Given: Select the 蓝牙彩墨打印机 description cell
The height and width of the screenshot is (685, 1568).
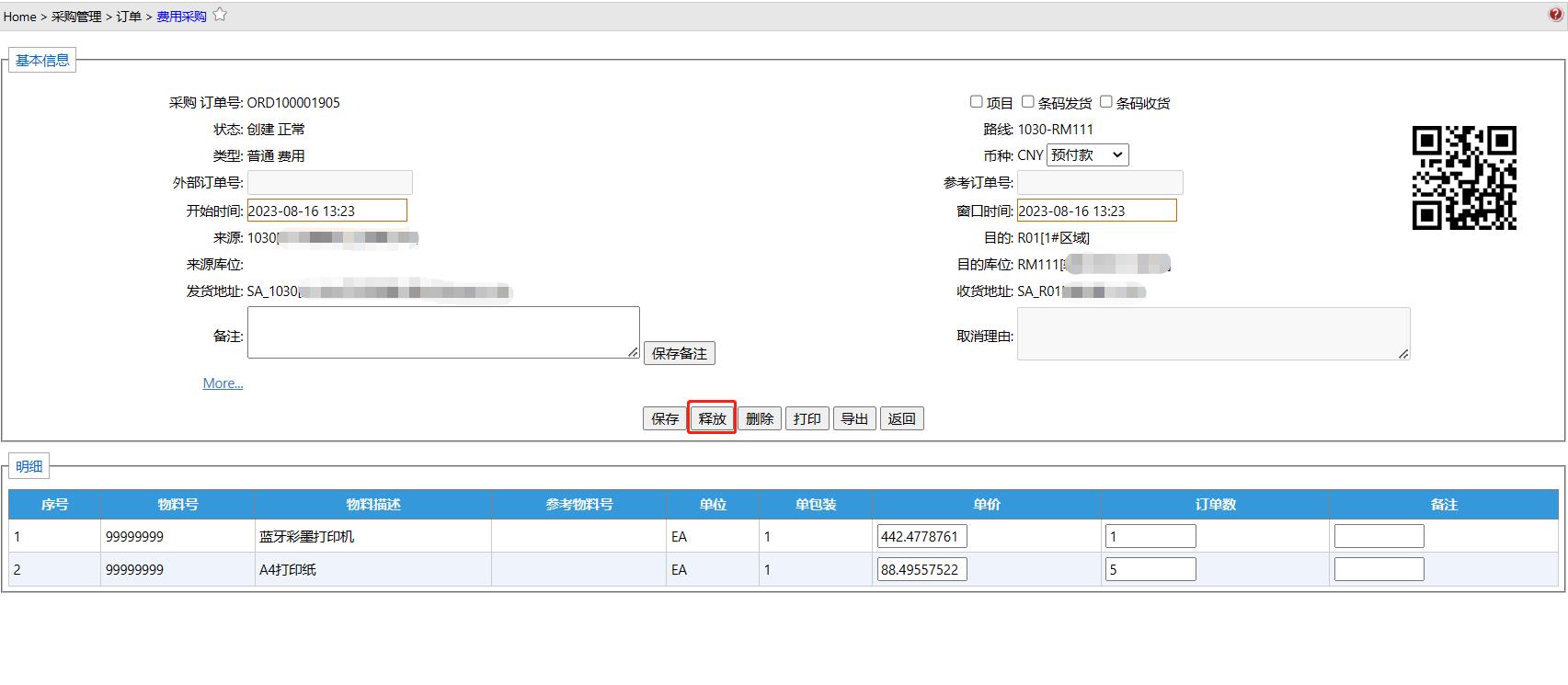Looking at the screenshot, I should click(372, 536).
